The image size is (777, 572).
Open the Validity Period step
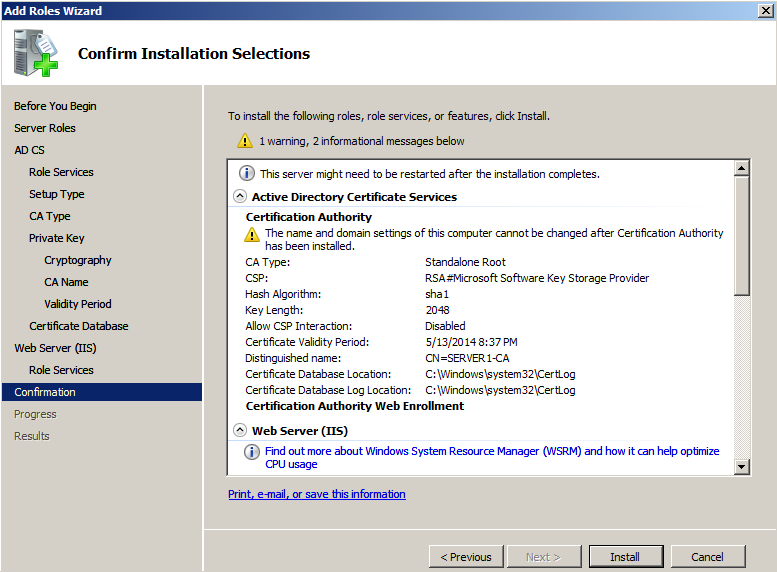click(78, 304)
